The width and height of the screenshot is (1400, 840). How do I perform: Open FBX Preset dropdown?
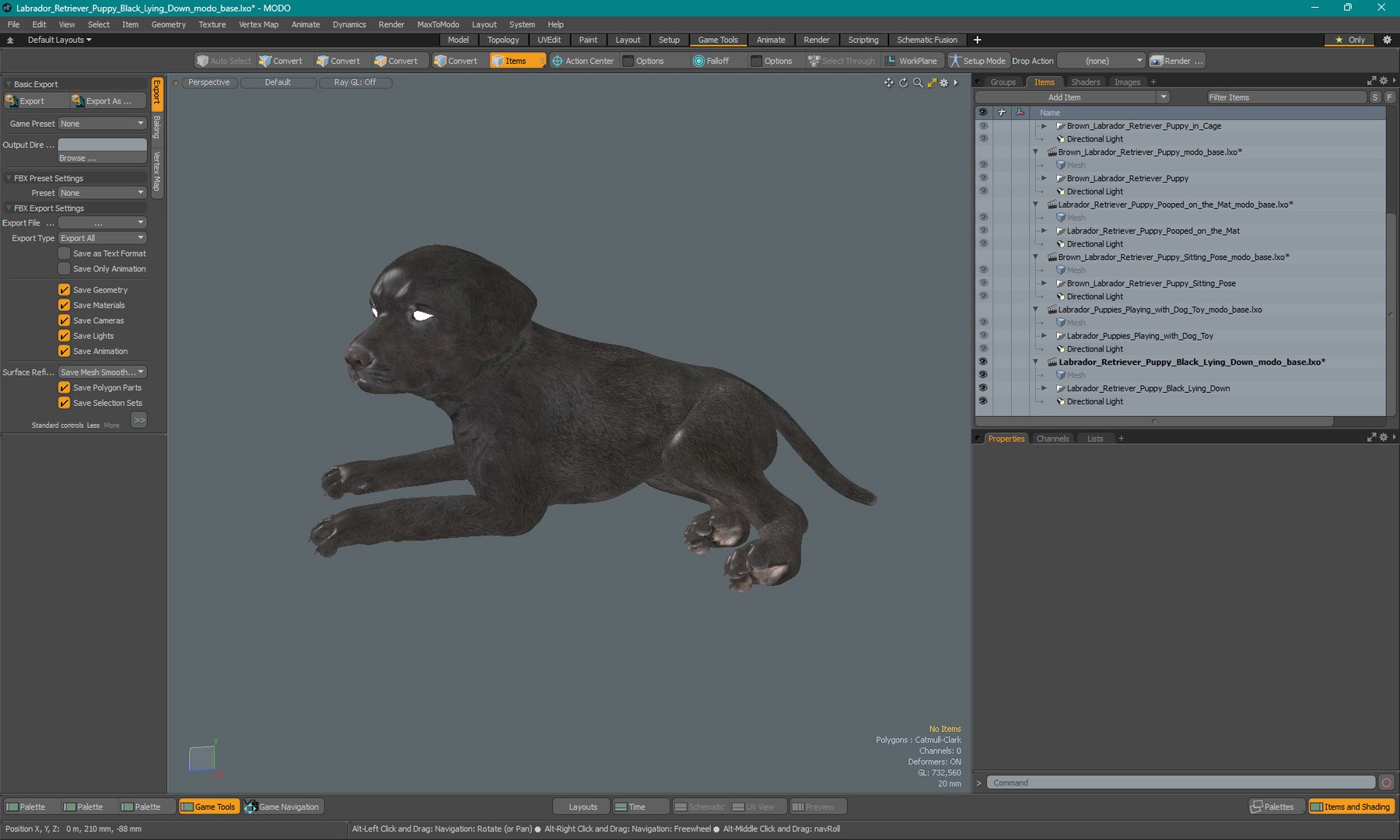[x=103, y=193]
